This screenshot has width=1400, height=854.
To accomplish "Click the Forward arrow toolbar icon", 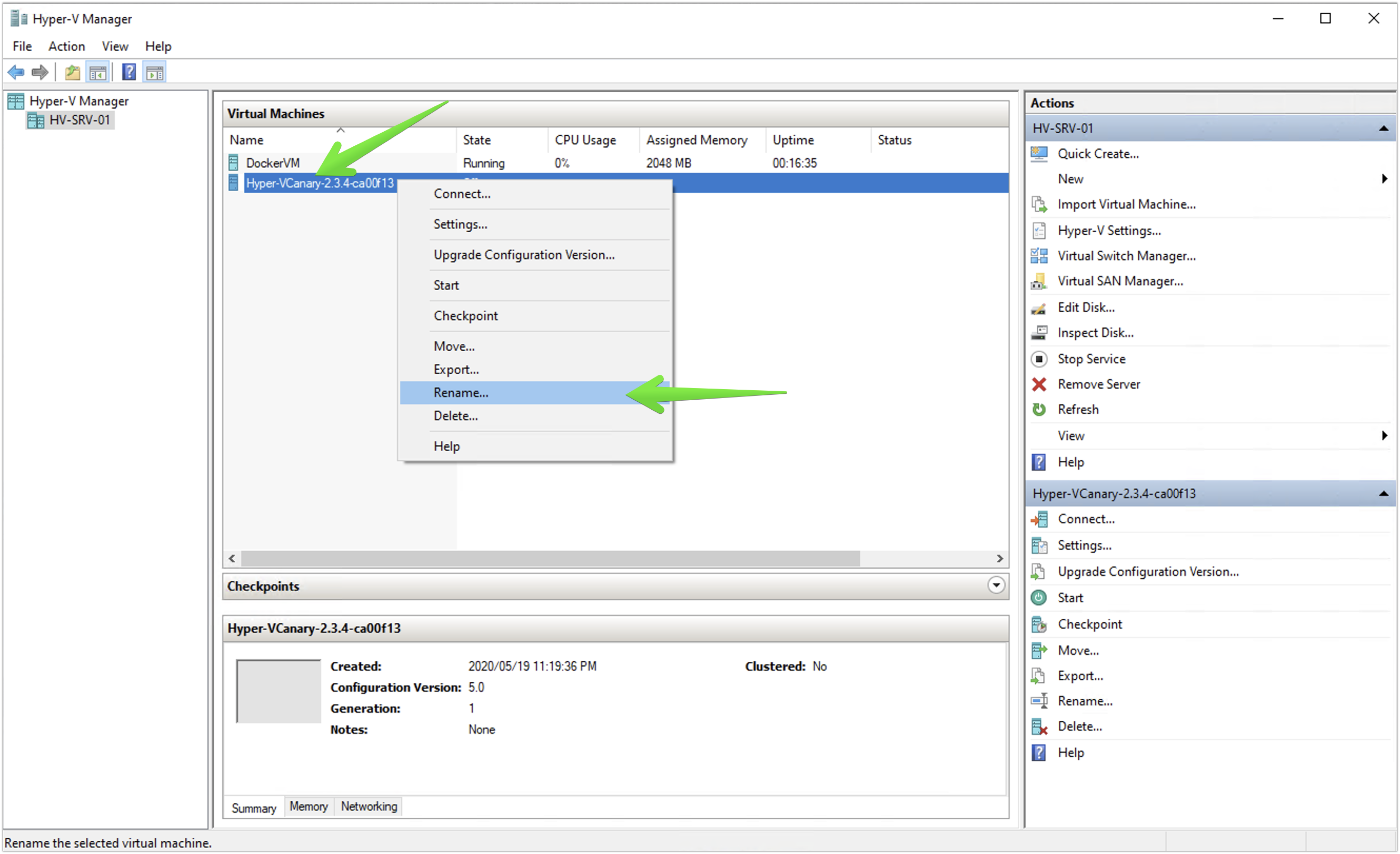I will [40, 72].
